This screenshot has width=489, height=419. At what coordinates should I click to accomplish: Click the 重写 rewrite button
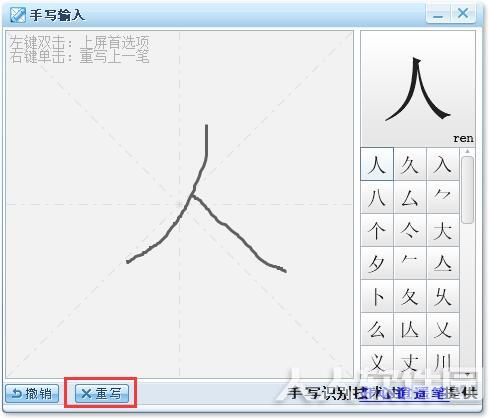[x=102, y=394]
